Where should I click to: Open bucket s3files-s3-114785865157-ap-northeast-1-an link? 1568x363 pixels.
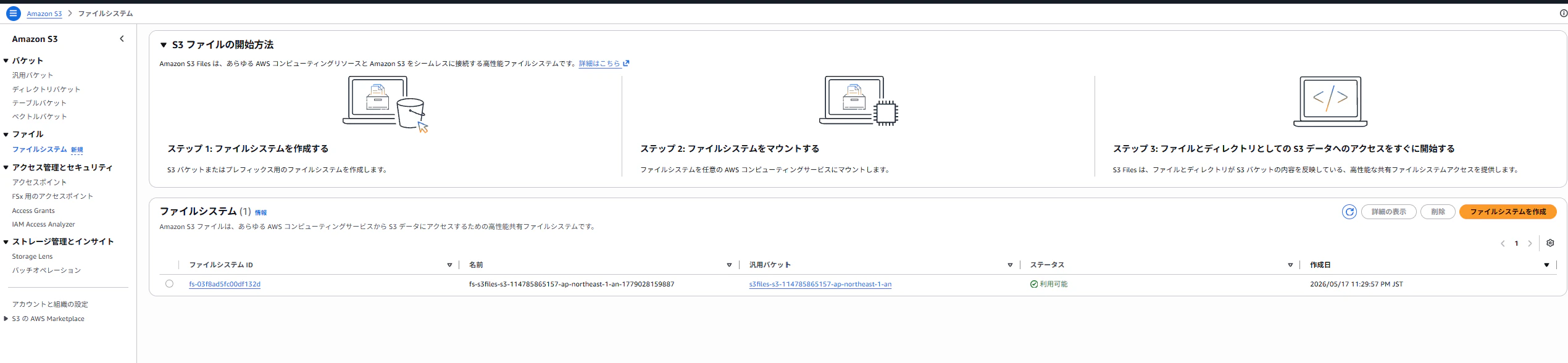point(820,285)
